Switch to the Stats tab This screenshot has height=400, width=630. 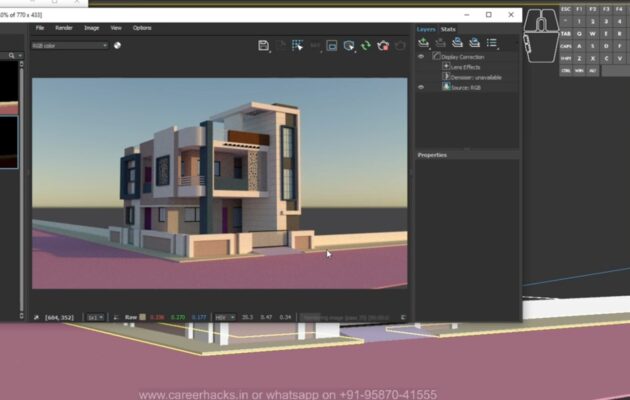pyautogui.click(x=448, y=29)
